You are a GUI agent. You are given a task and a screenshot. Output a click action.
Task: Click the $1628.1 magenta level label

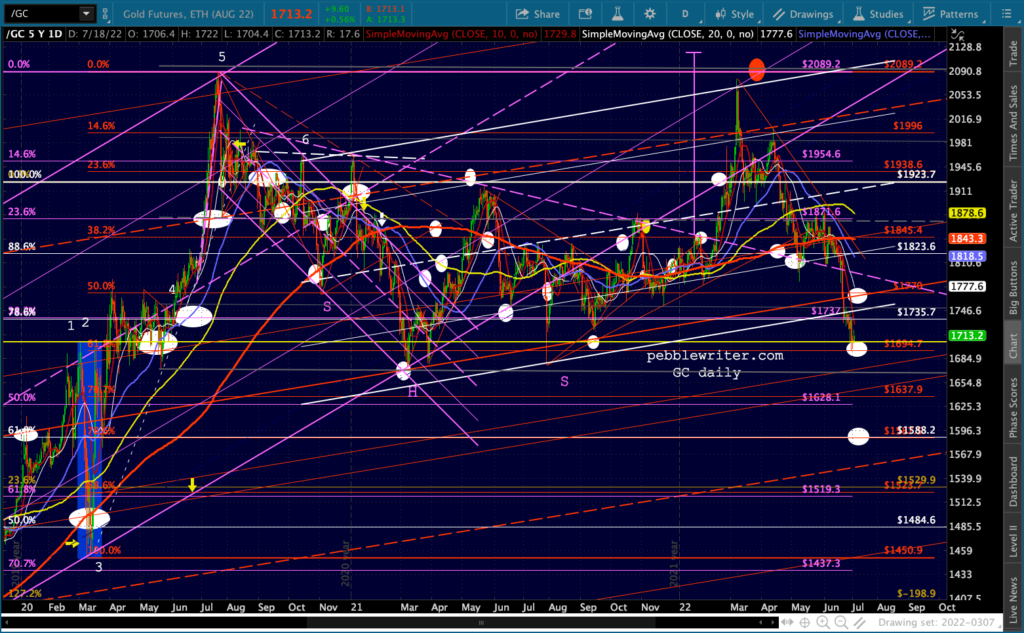click(822, 397)
